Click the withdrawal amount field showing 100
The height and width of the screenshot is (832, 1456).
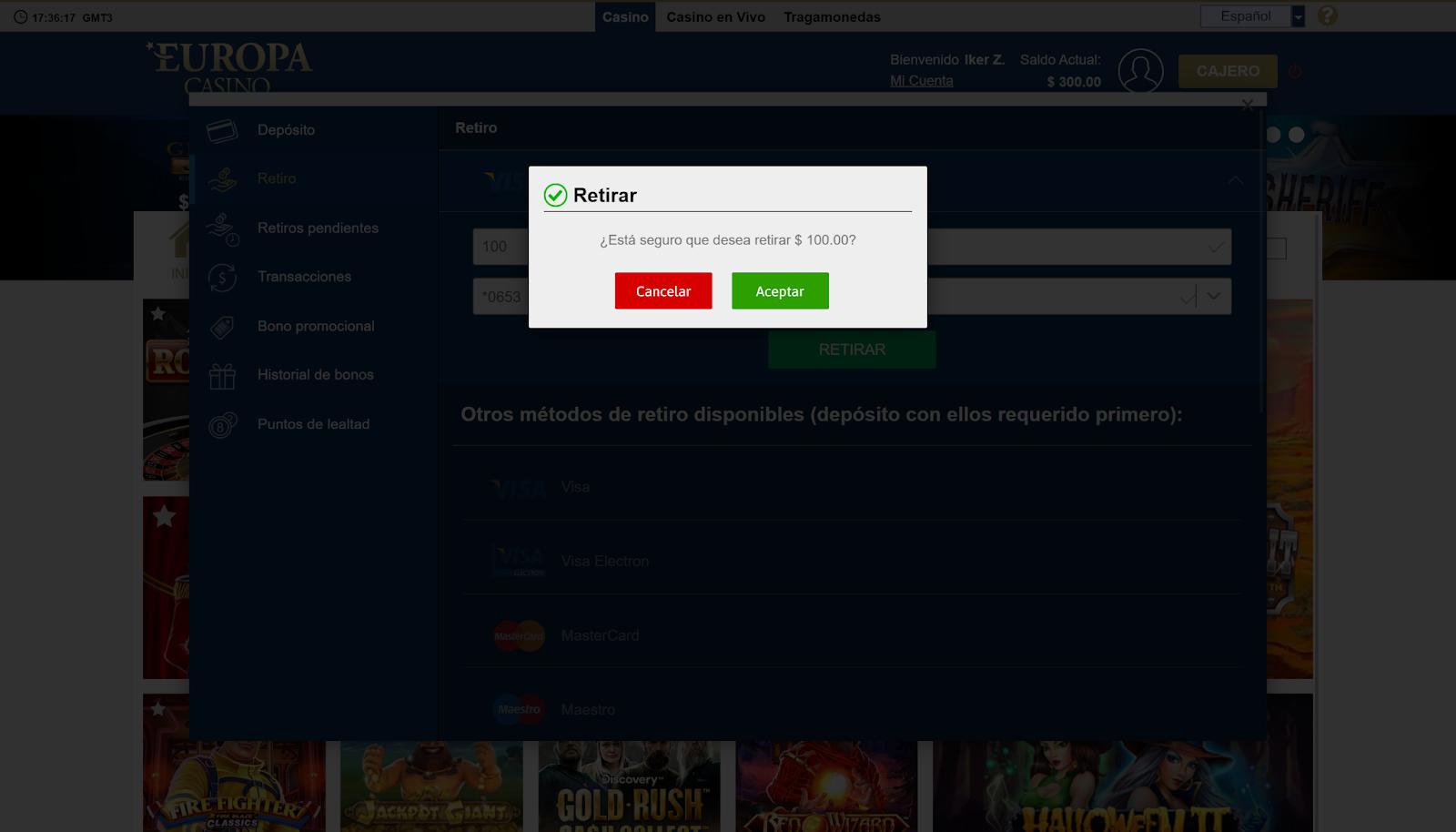(852, 247)
